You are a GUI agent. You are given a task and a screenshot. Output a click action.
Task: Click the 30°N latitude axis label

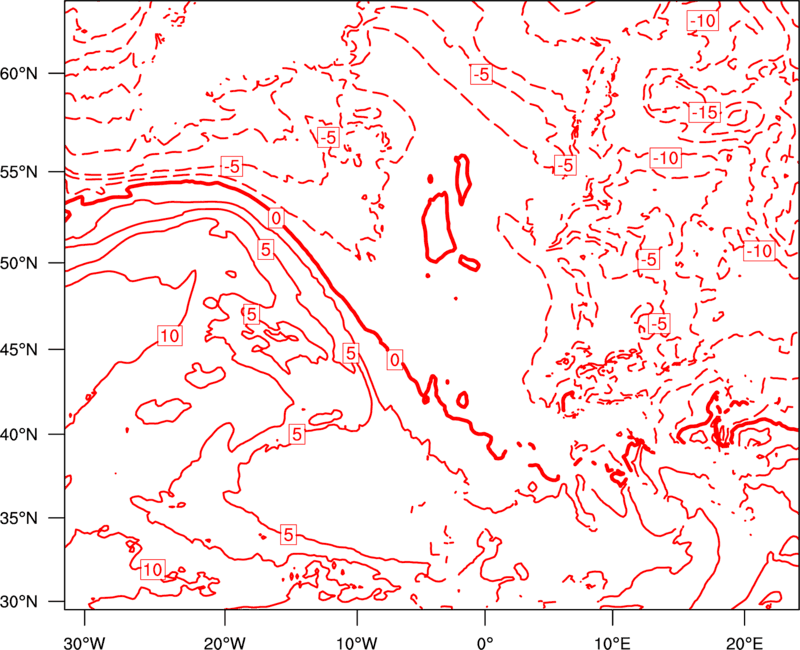pyautogui.click(x=19, y=602)
